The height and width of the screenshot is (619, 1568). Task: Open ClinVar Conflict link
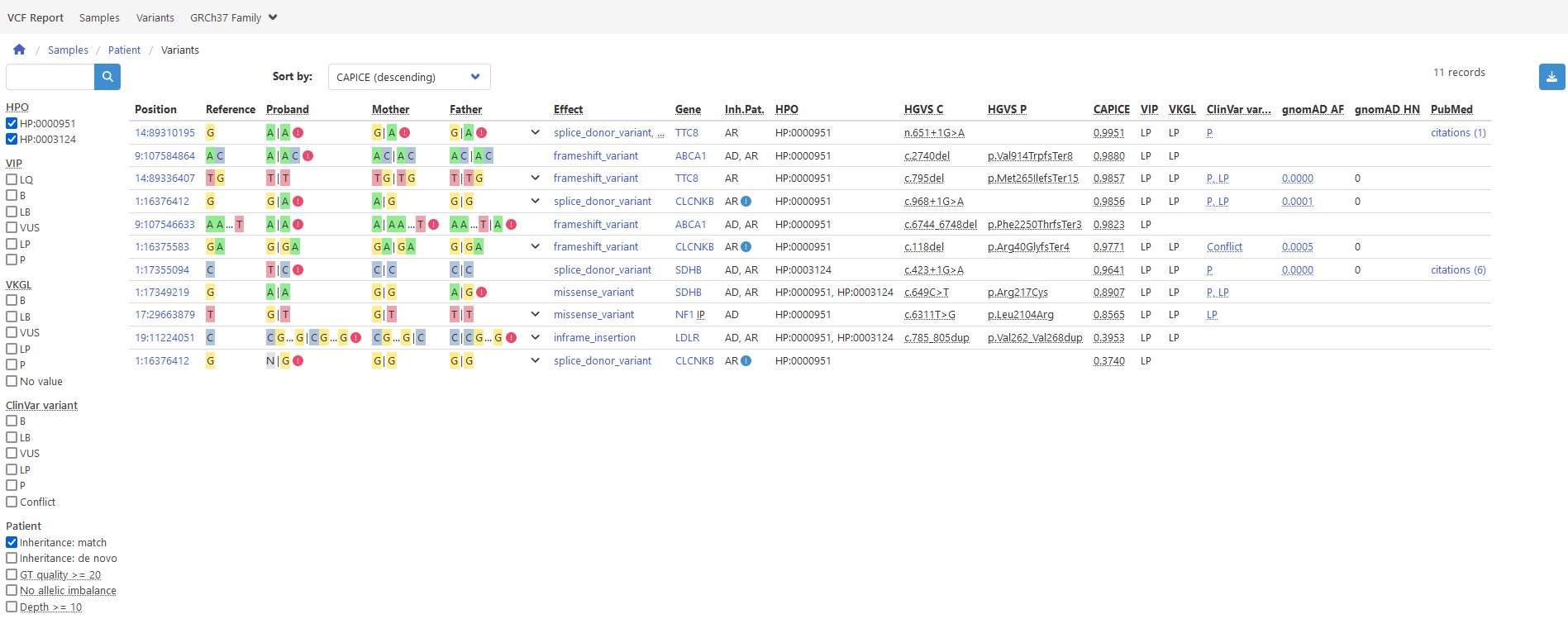(x=1224, y=246)
